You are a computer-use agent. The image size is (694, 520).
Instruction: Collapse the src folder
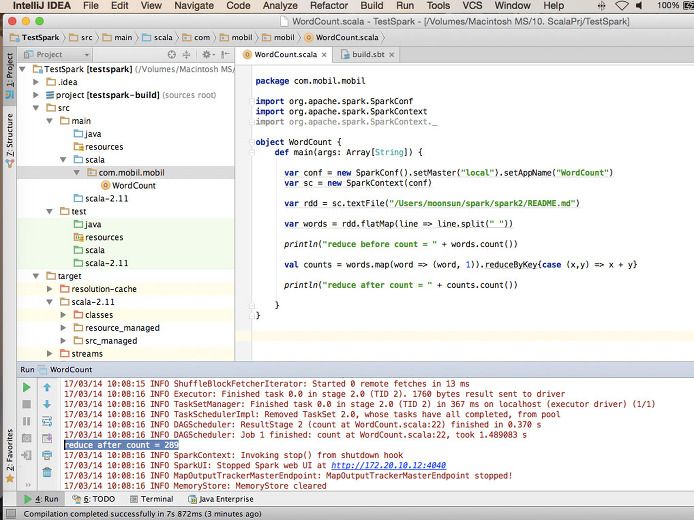point(36,108)
